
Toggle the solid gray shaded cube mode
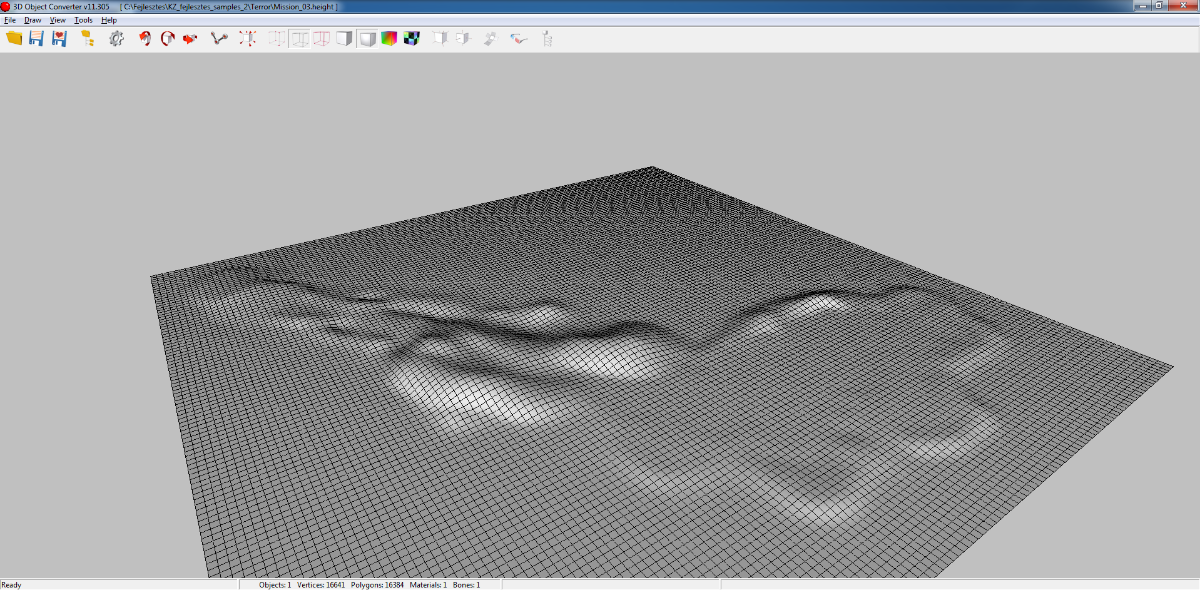[x=344, y=38]
